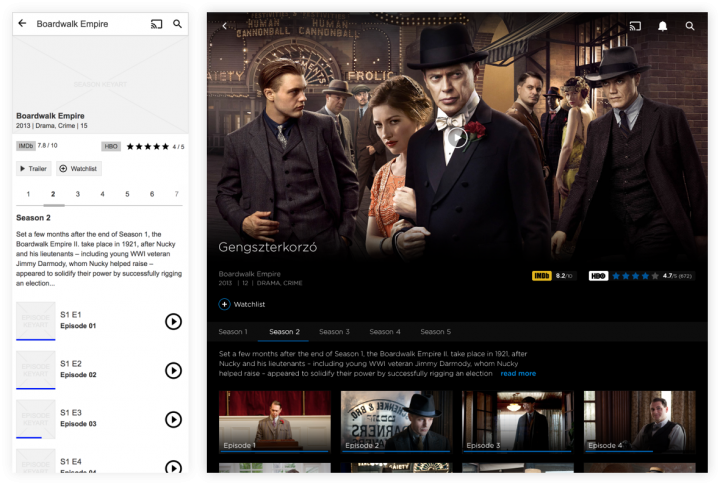Switch to Season 4 tab on dark panel

pyautogui.click(x=385, y=332)
